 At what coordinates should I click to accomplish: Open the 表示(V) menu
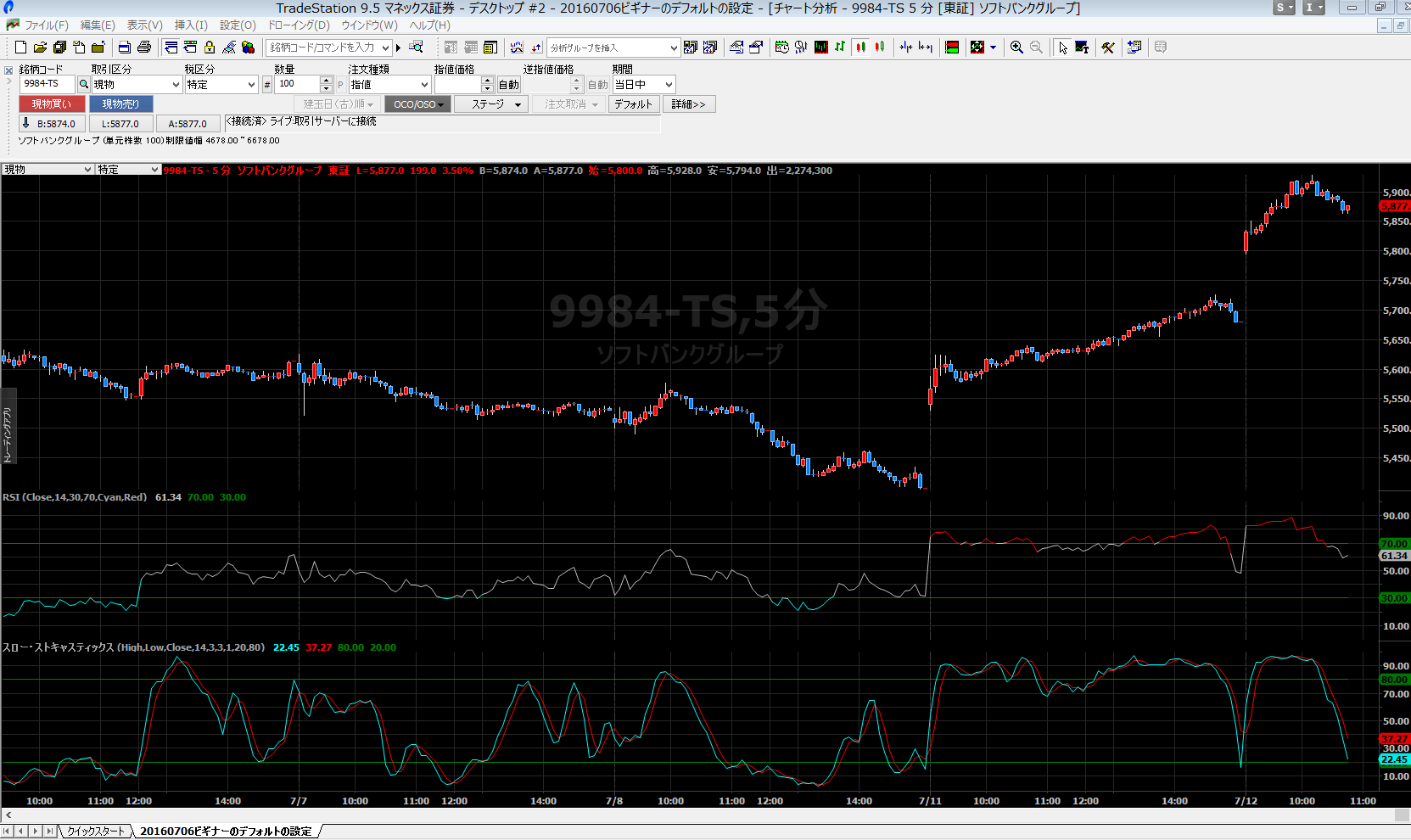[144, 25]
